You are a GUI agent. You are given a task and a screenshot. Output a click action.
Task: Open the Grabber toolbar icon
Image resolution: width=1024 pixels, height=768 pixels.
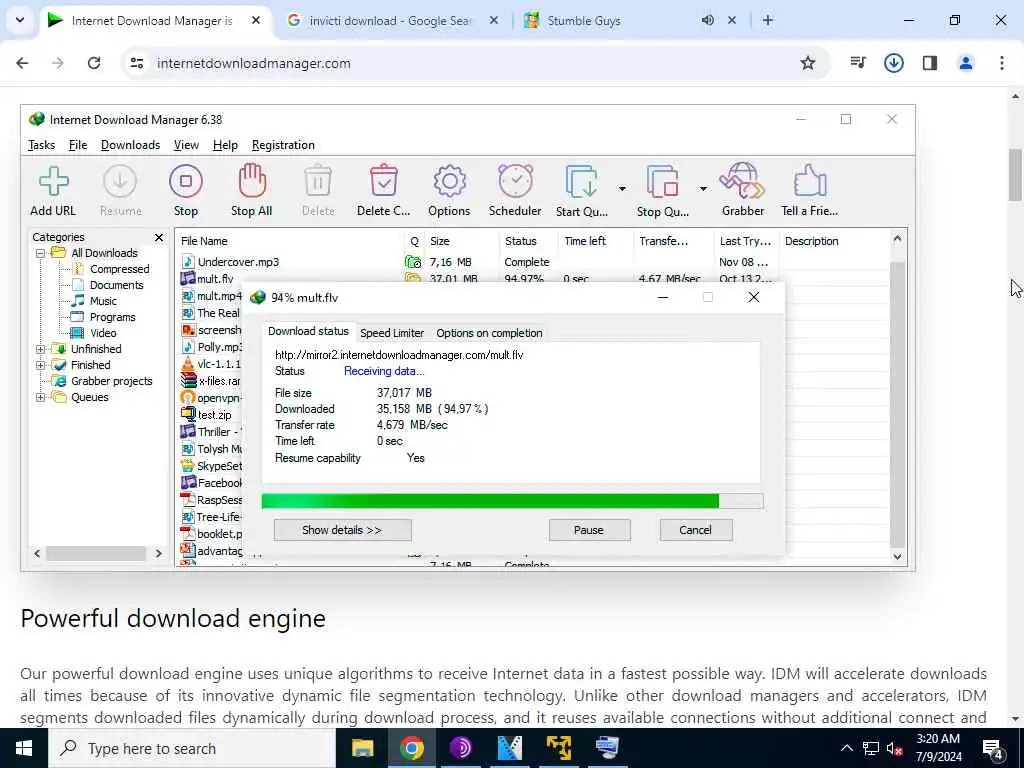coord(743,182)
